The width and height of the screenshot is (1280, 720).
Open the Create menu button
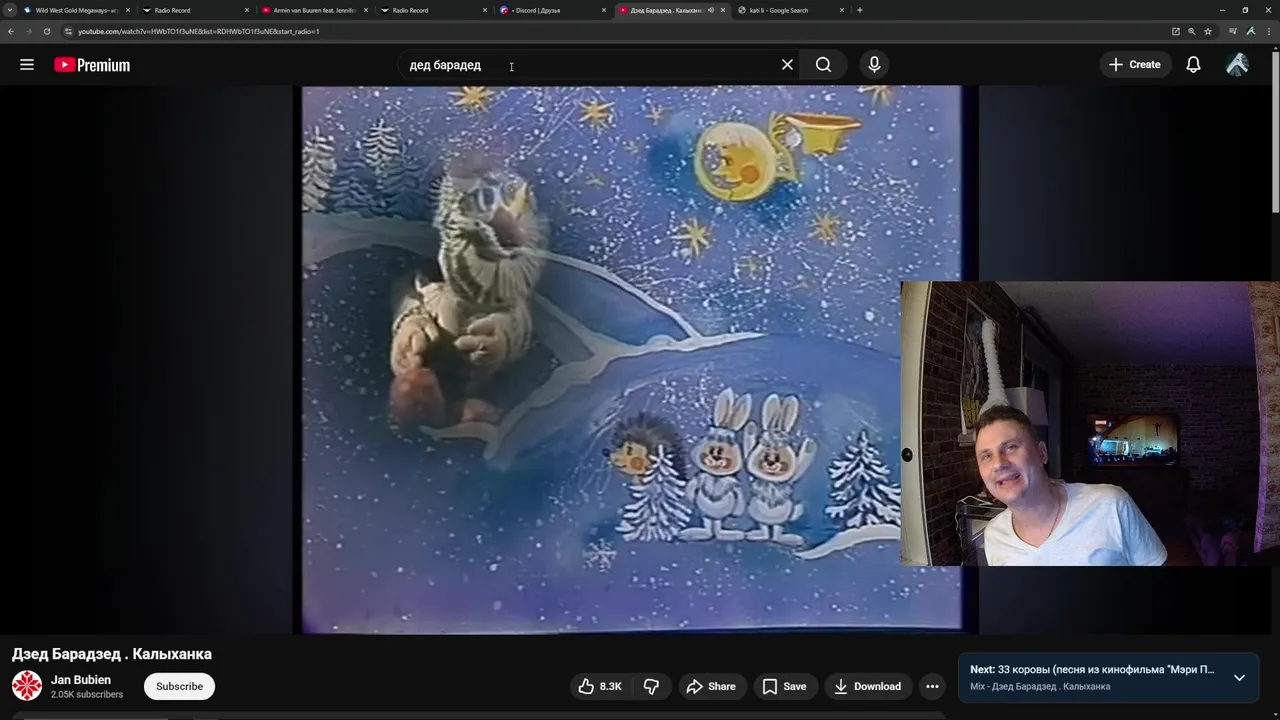[1134, 65]
